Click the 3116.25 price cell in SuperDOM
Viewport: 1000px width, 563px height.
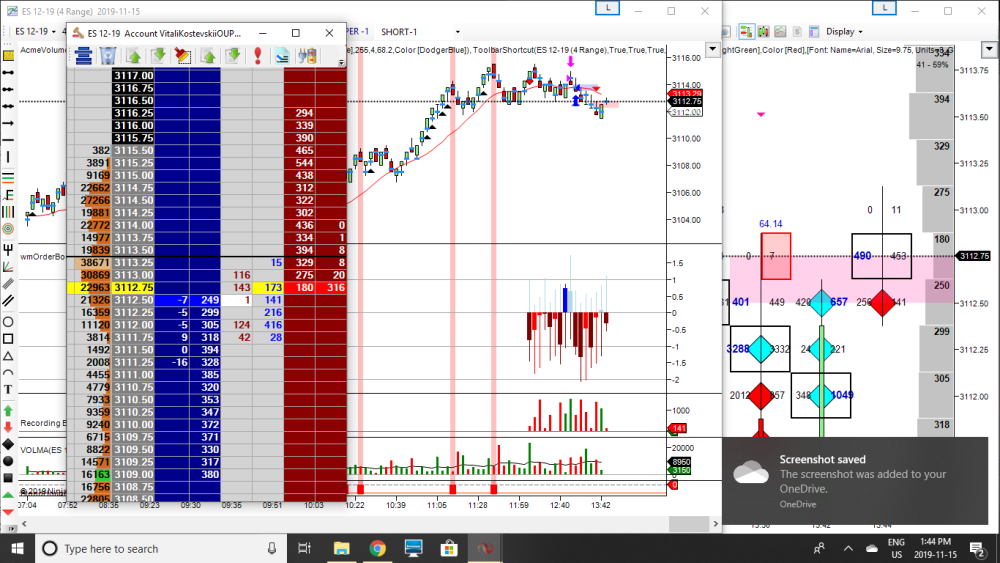133,113
